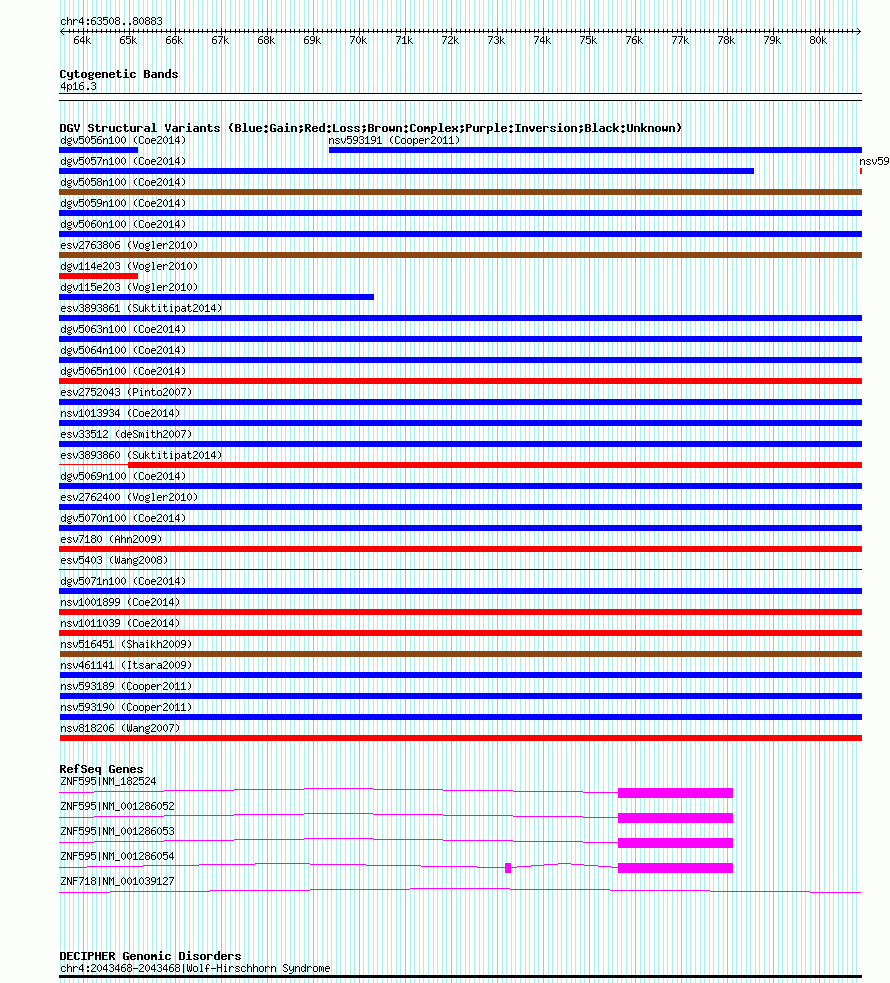Click the blue dgv115e203 gain bar
The width and height of the screenshot is (890, 983).
[216, 297]
